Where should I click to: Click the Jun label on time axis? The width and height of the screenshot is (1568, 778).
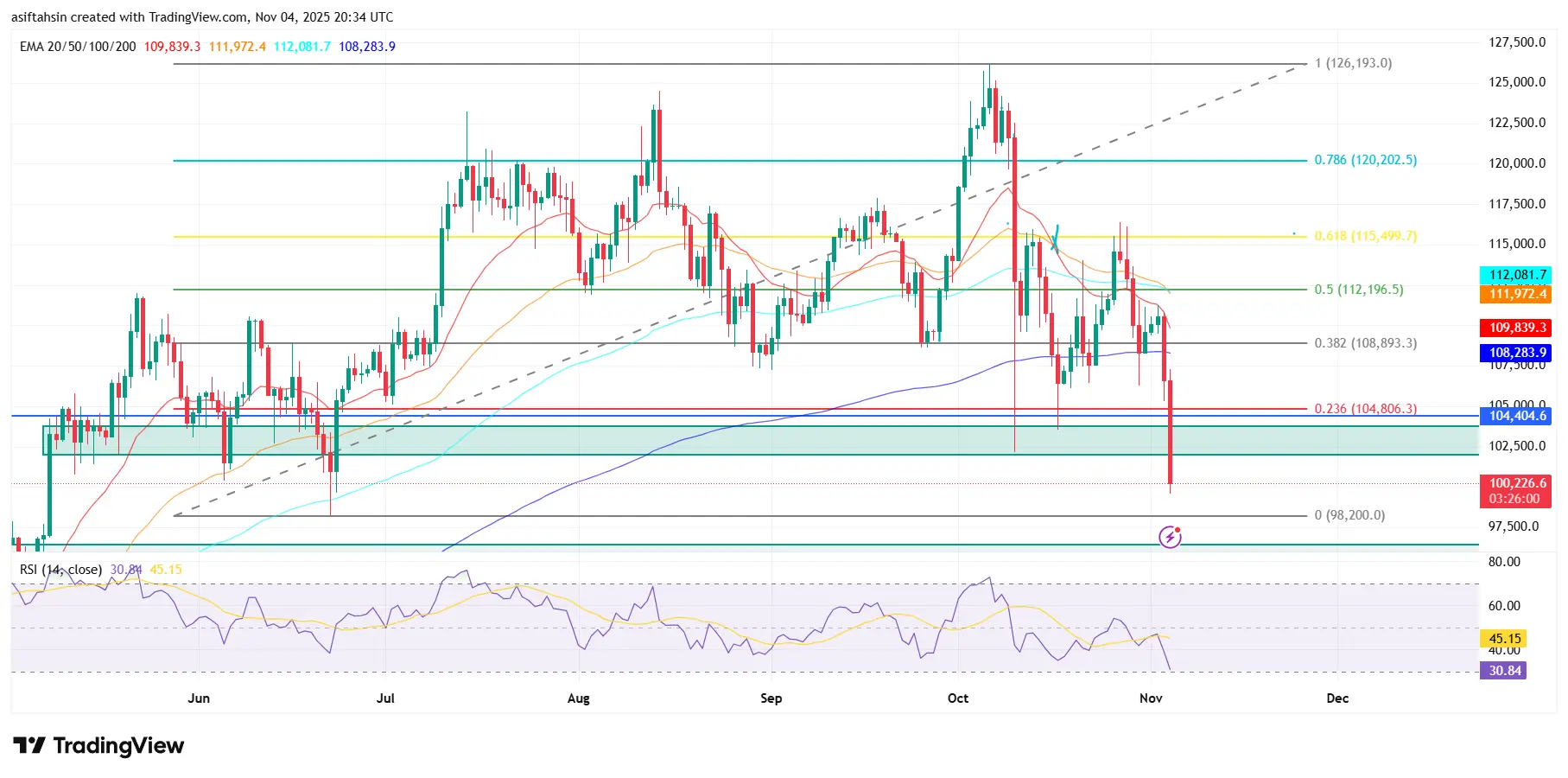[x=199, y=698]
